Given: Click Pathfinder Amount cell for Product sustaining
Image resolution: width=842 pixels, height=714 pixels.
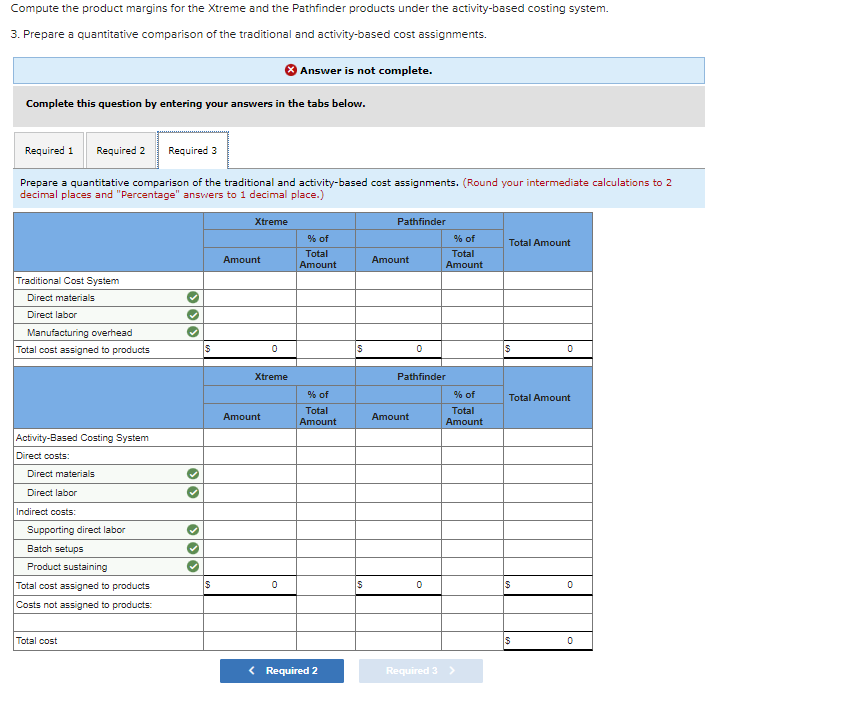Looking at the screenshot, I should click(398, 566).
